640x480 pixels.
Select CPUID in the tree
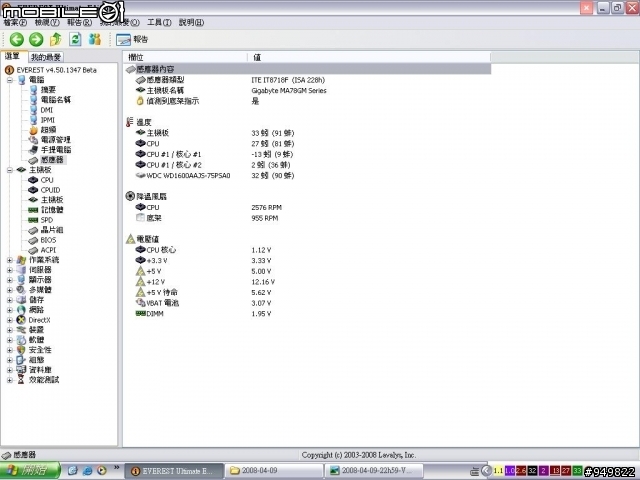tap(50, 190)
